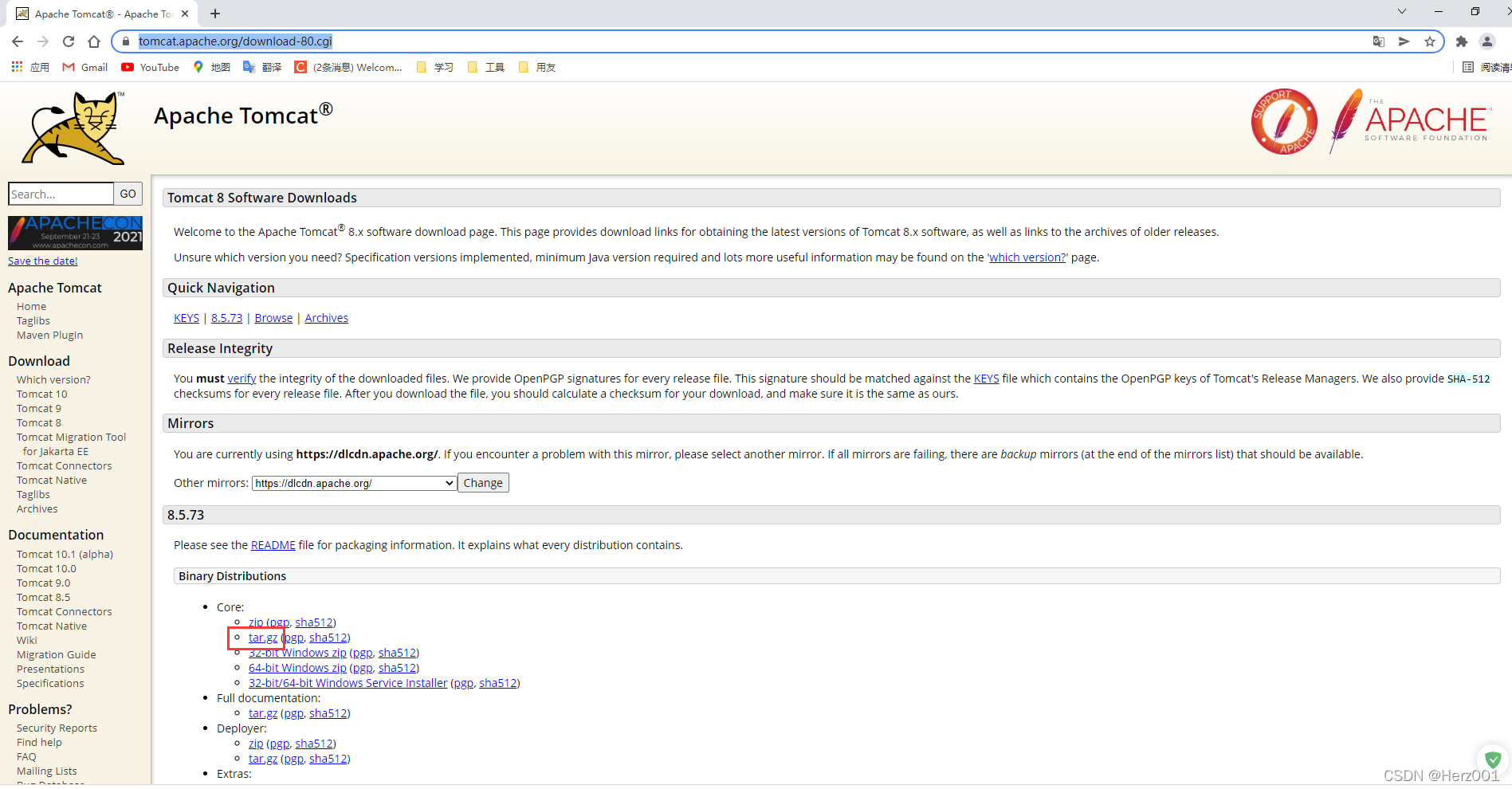
Task: Click the Support Apache round badge
Action: [x=1283, y=121]
